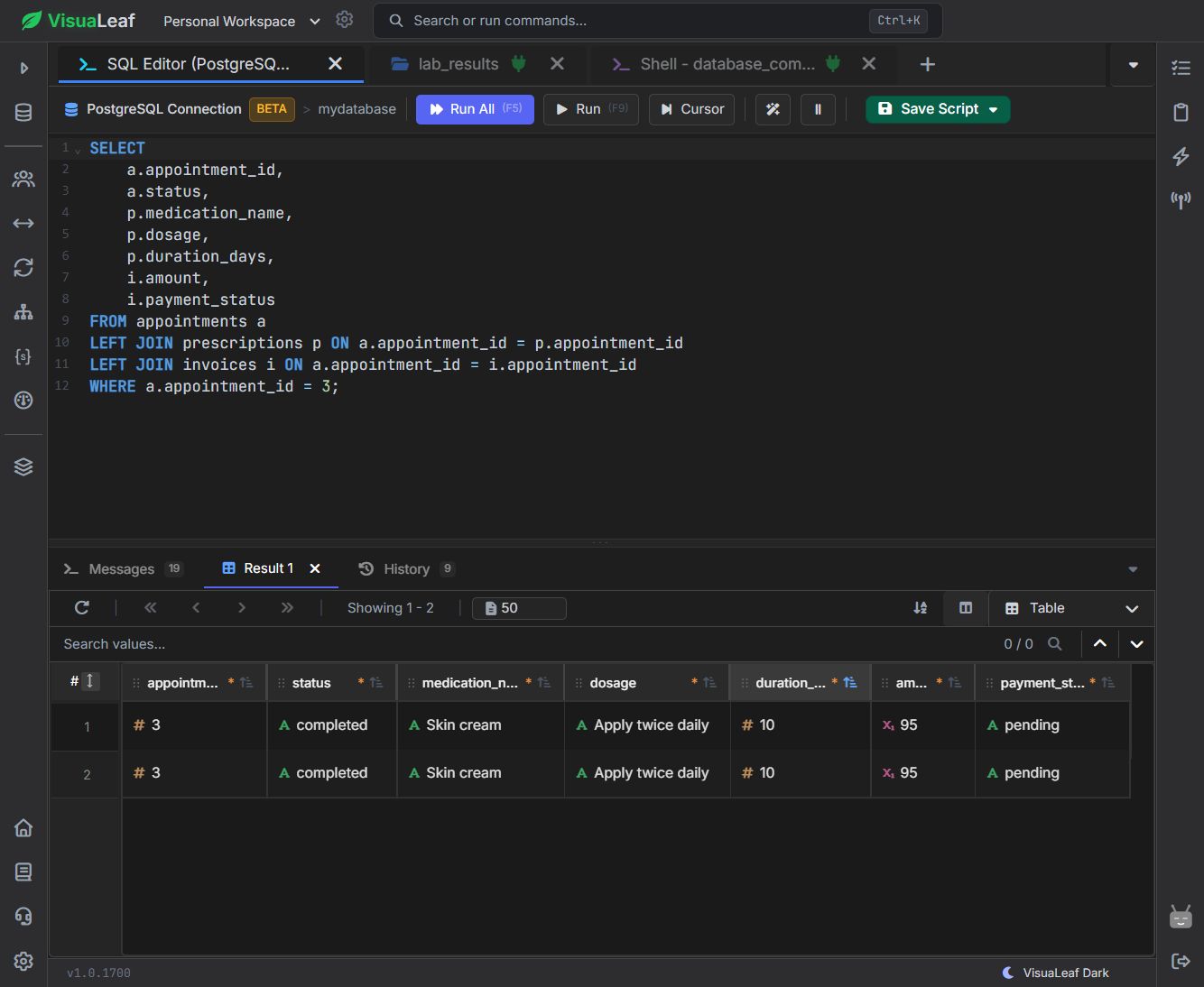Go to next results page
This screenshot has height=987, width=1204.
point(241,608)
